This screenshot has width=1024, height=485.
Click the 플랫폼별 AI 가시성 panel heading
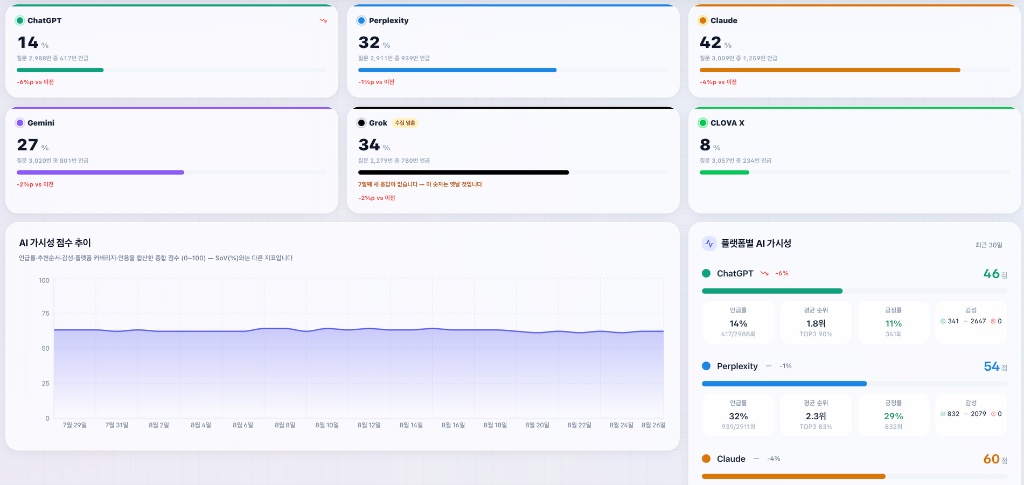(x=756, y=243)
